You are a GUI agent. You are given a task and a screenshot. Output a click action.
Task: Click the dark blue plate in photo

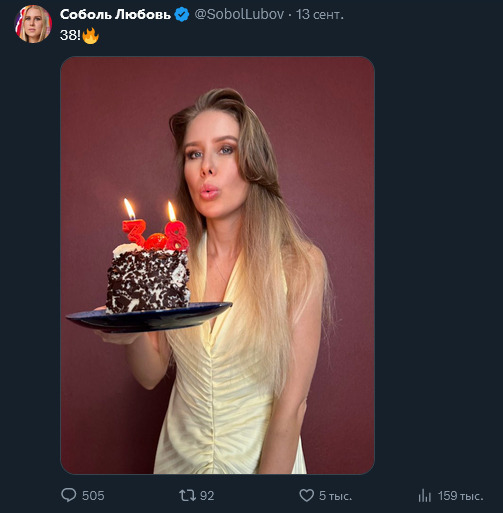[x=149, y=317]
